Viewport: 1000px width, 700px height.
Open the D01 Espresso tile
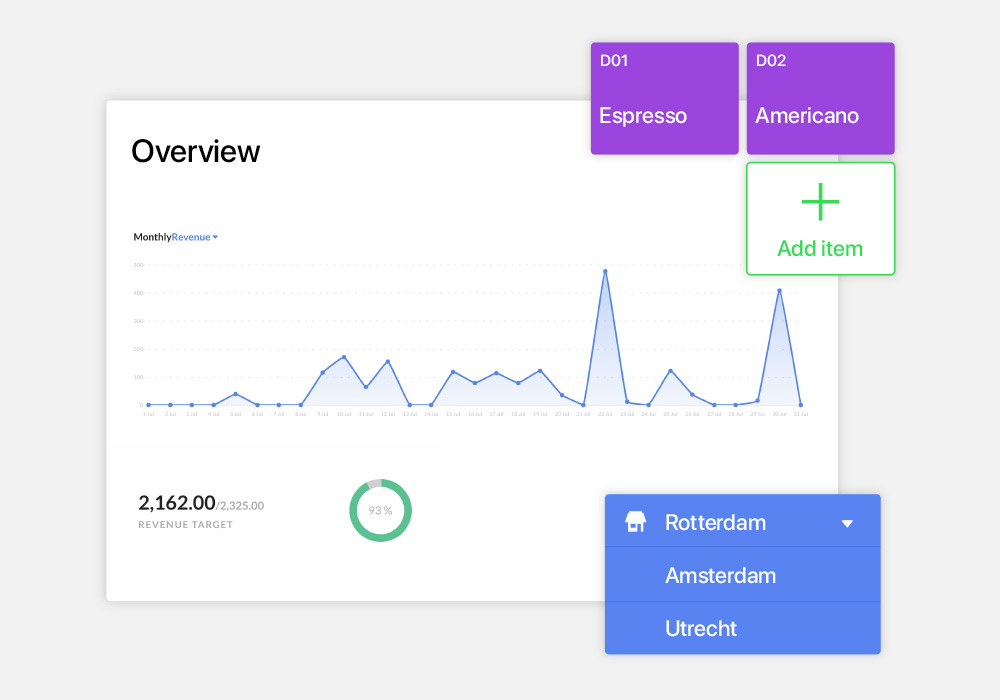coord(664,98)
